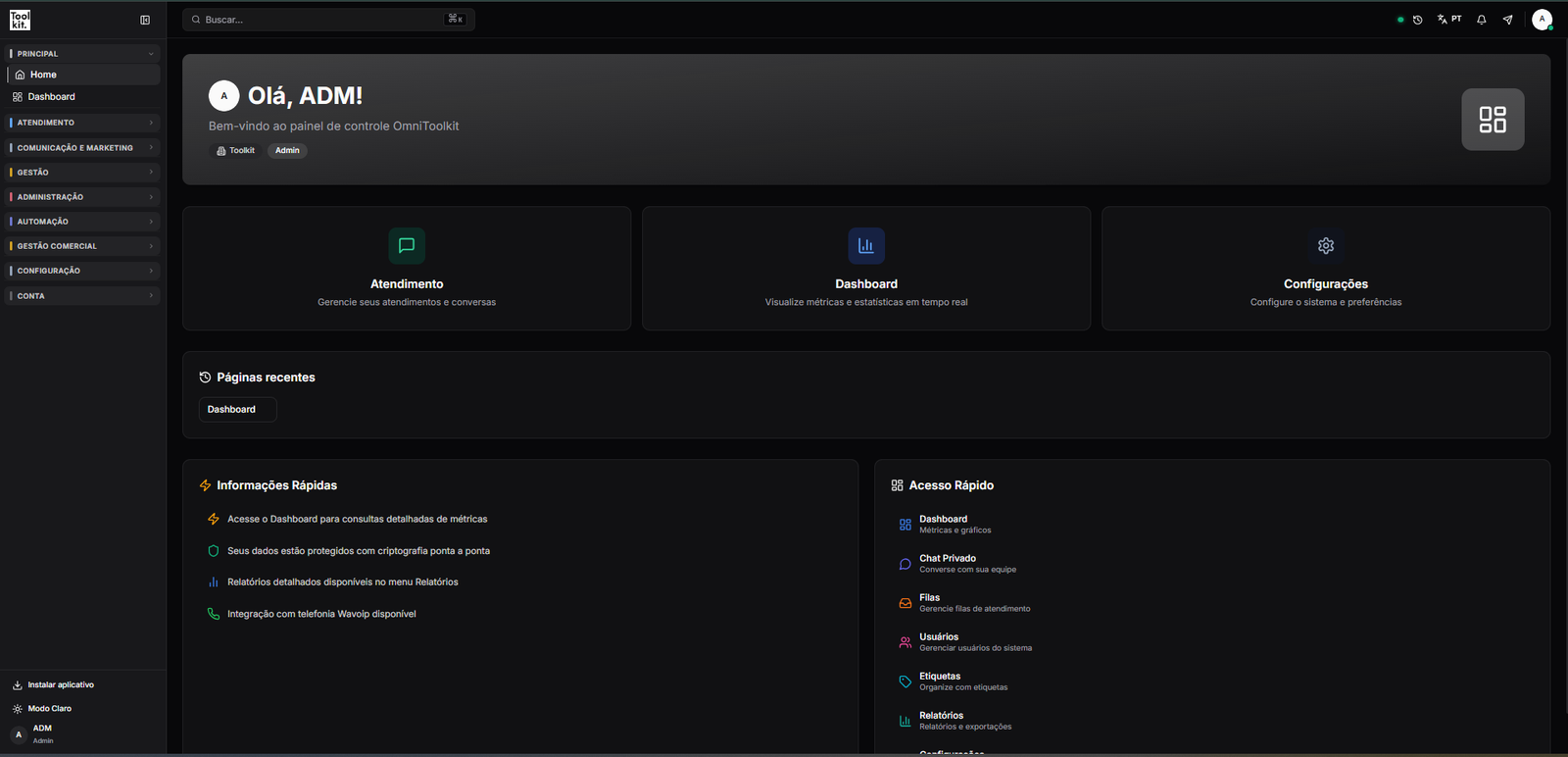1568x757 pixels.
Task: Open history clock icon in top bar
Action: (x=1417, y=20)
